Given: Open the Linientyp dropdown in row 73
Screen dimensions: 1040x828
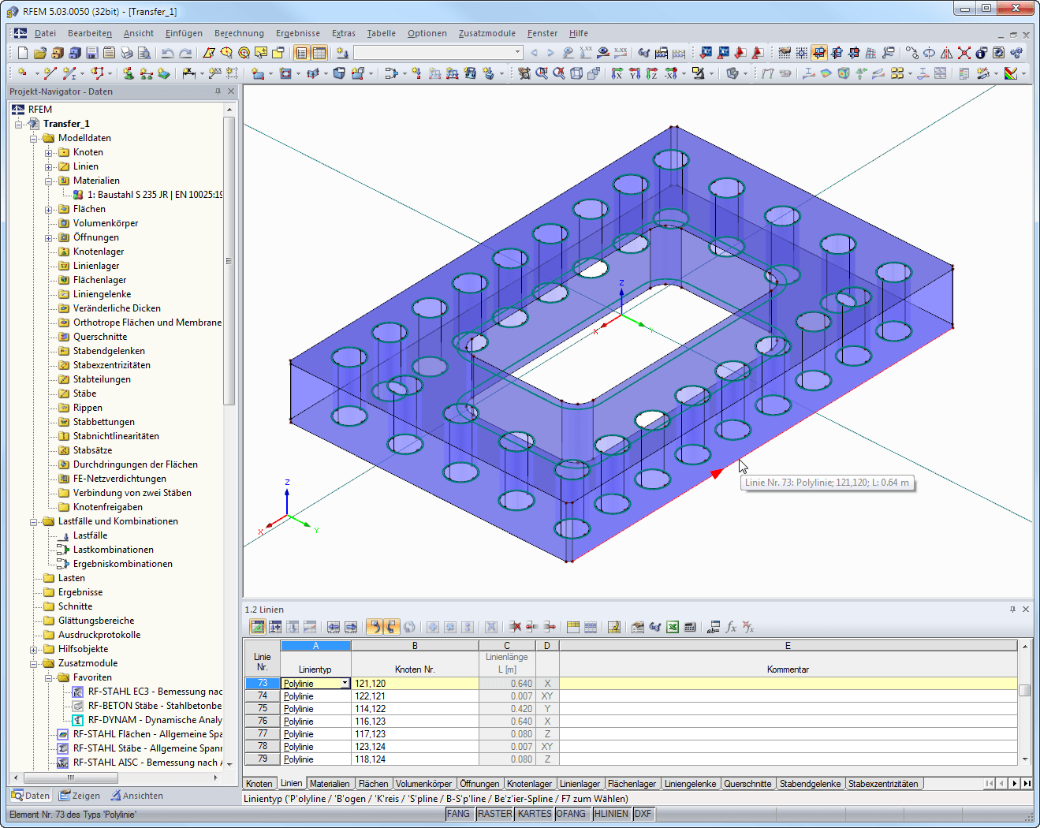Looking at the screenshot, I should 345,683.
